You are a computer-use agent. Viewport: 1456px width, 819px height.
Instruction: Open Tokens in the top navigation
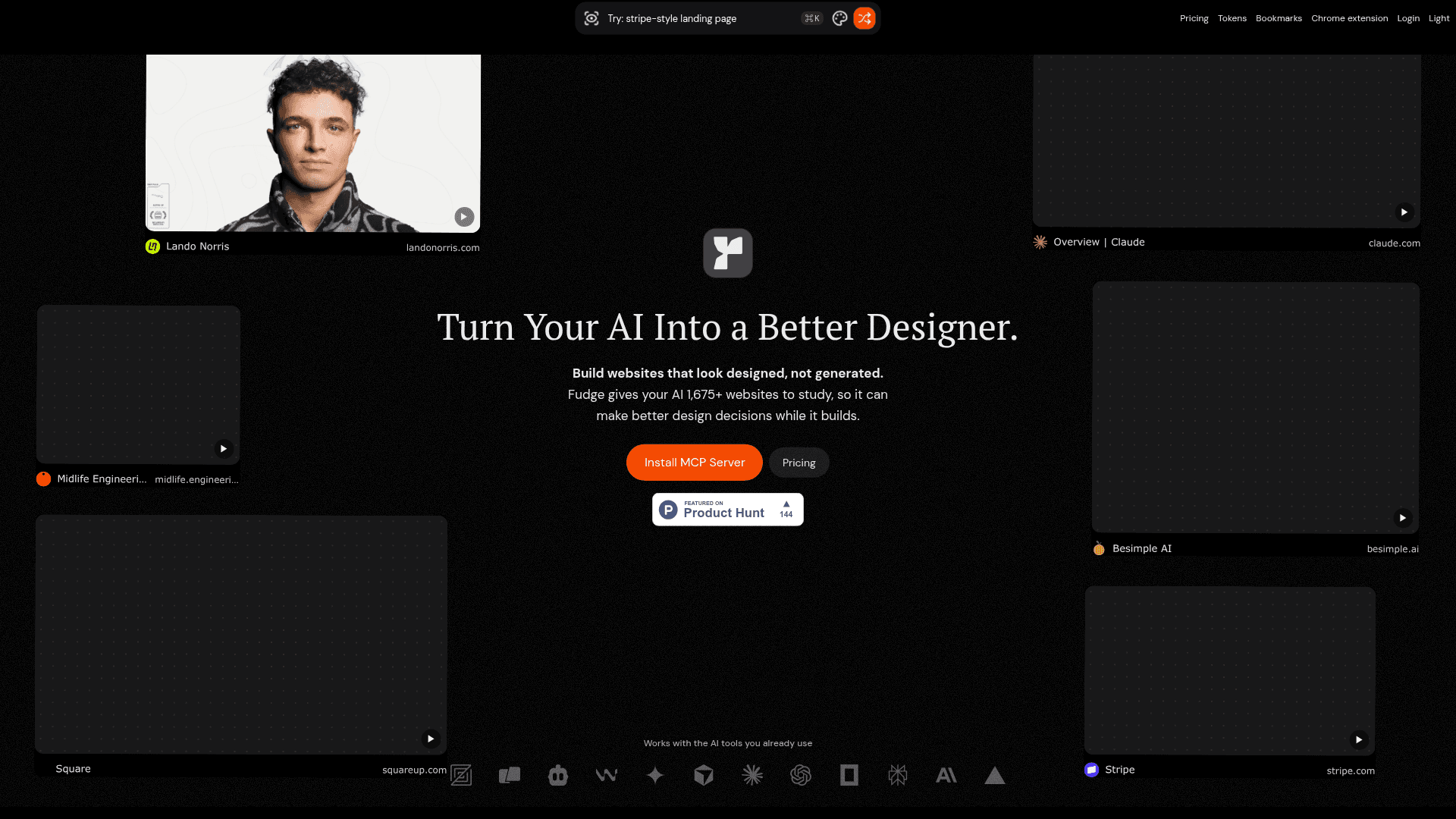pos(1232,18)
